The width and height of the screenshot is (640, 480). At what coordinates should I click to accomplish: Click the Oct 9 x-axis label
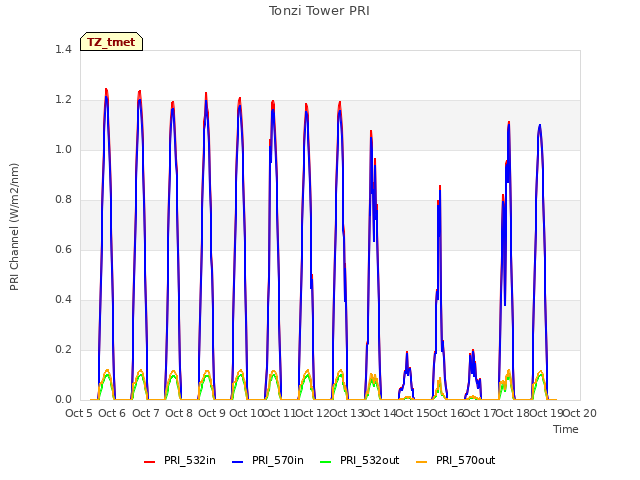point(212,413)
